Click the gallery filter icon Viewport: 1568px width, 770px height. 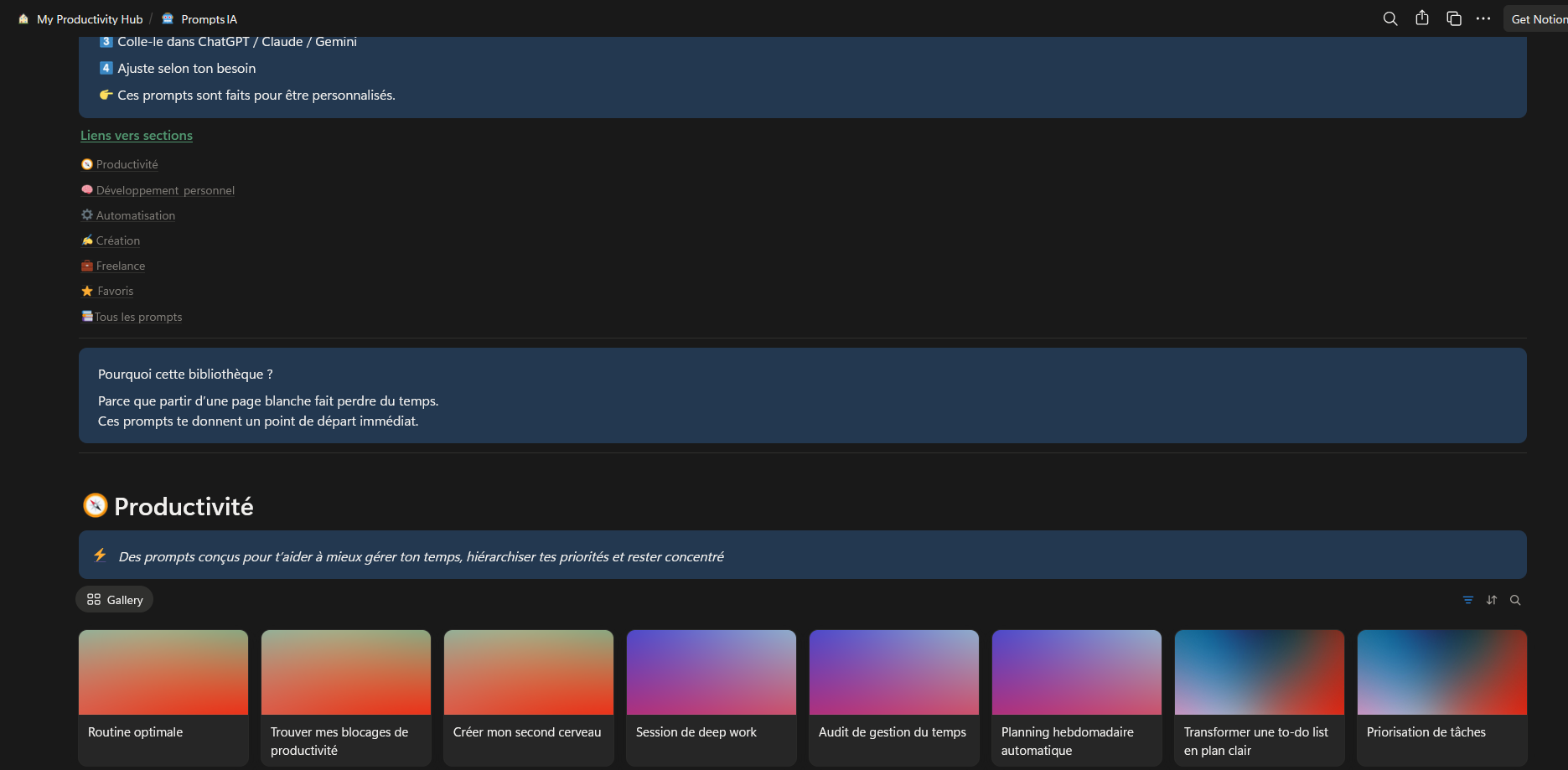(1467, 600)
